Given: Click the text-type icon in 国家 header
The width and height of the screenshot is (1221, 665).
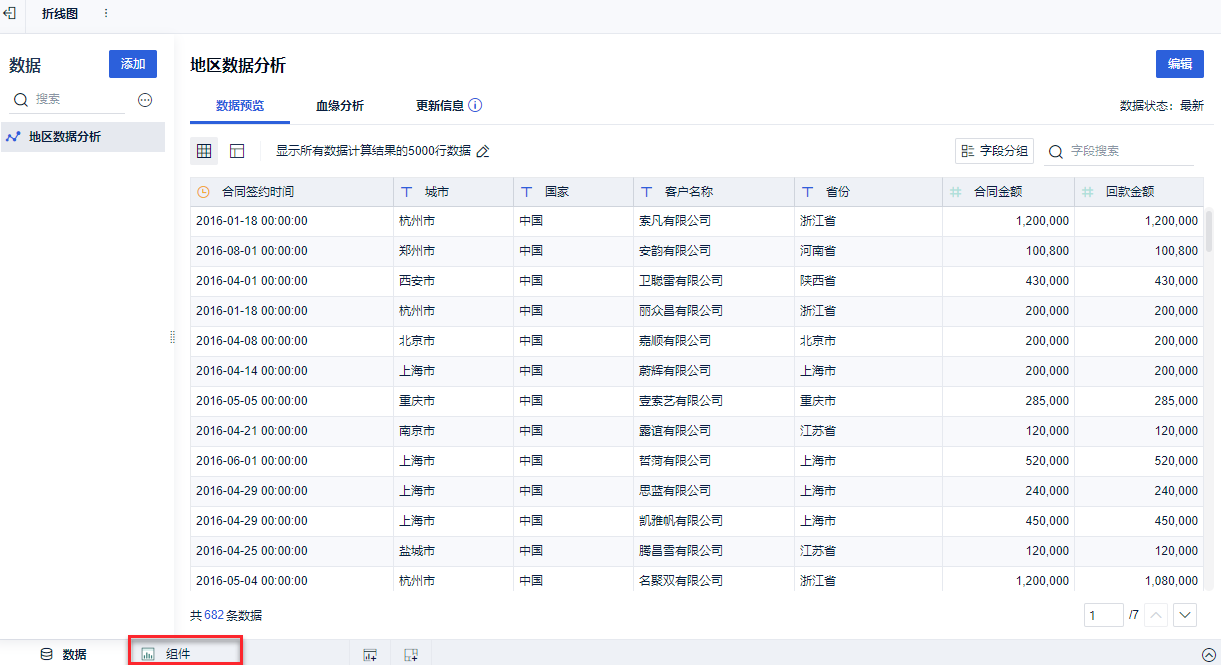Looking at the screenshot, I should pyautogui.click(x=527, y=192).
